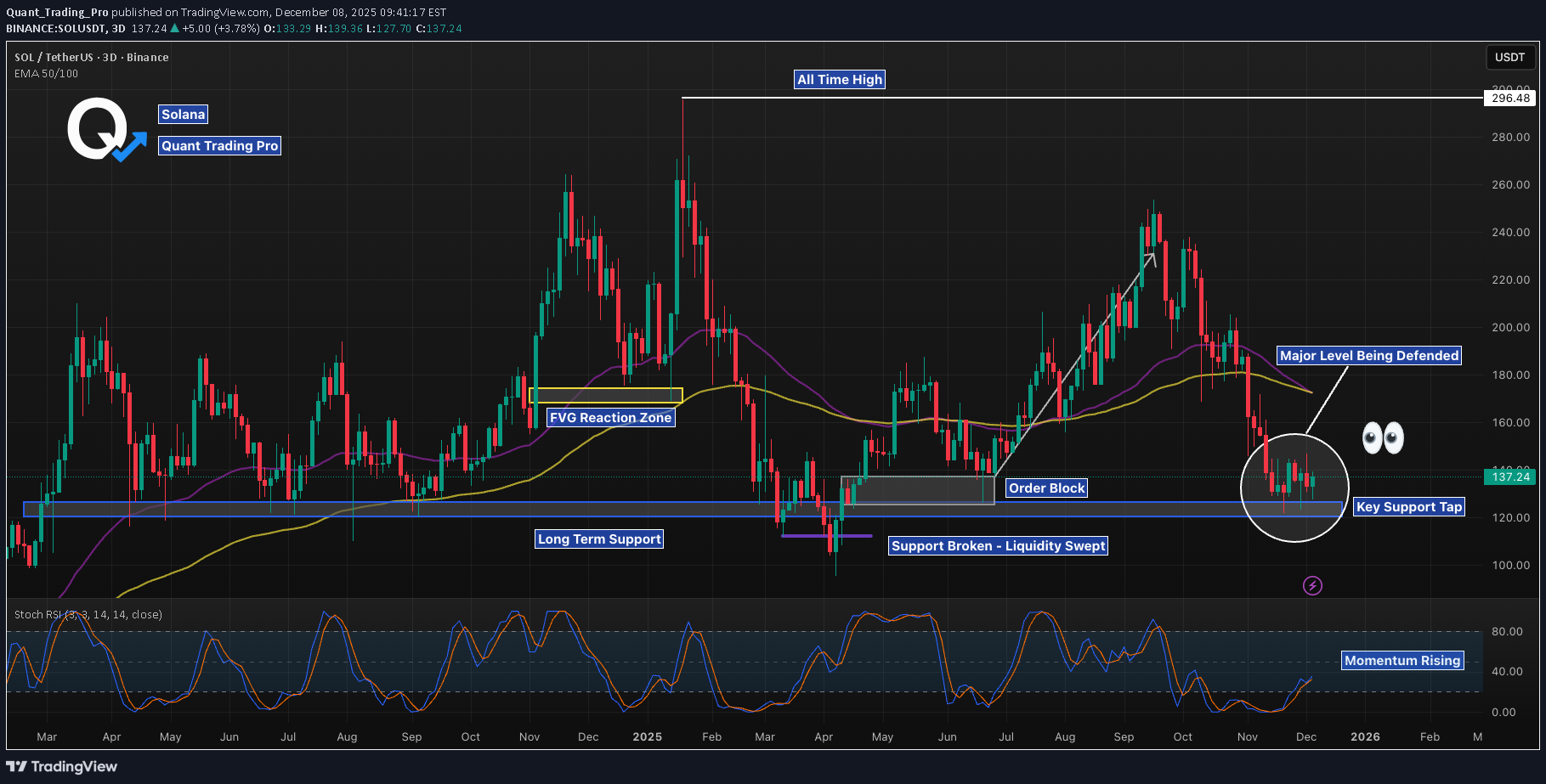Click the Order Block annotation
Image resolution: width=1546 pixels, height=784 pixels.
tap(1046, 488)
